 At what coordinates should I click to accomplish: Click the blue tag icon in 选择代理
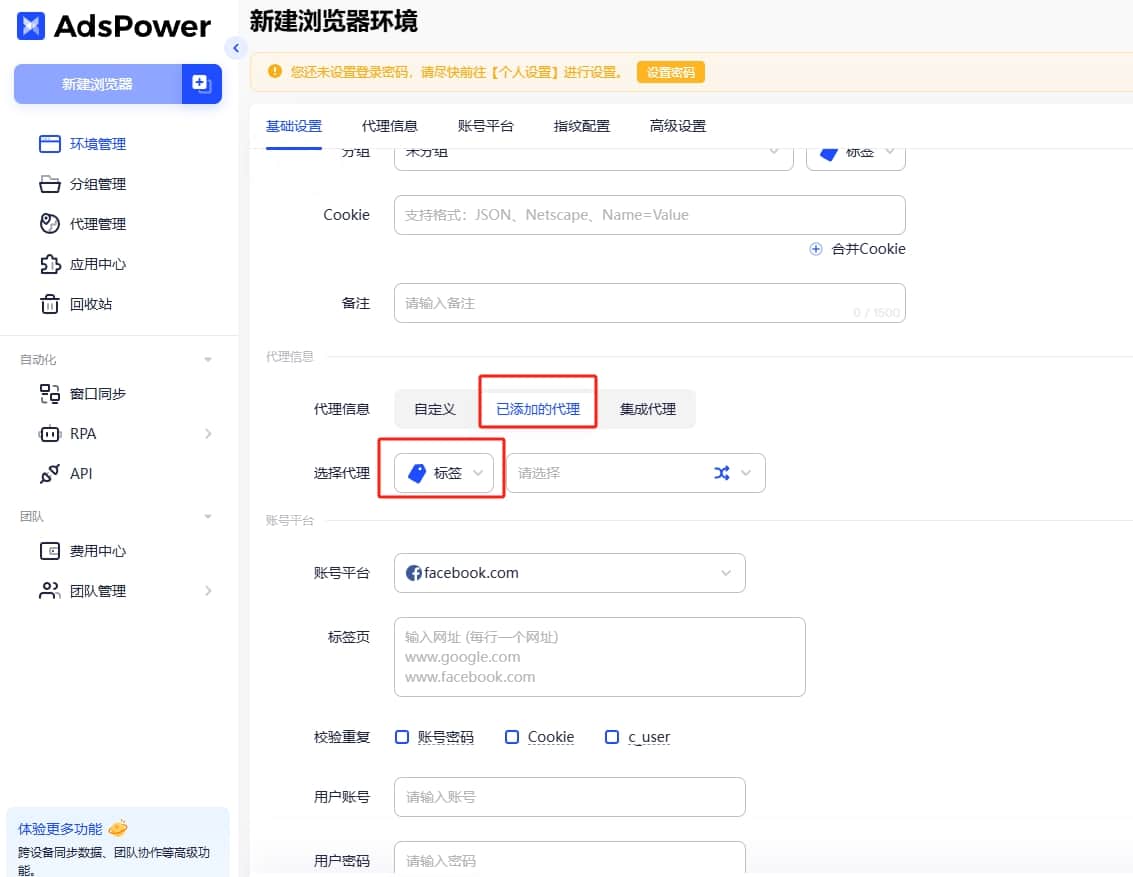[417, 473]
